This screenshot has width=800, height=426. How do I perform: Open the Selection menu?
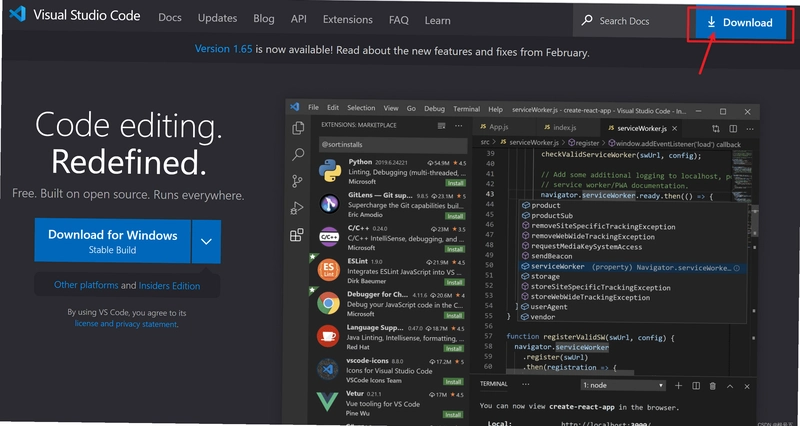361,108
